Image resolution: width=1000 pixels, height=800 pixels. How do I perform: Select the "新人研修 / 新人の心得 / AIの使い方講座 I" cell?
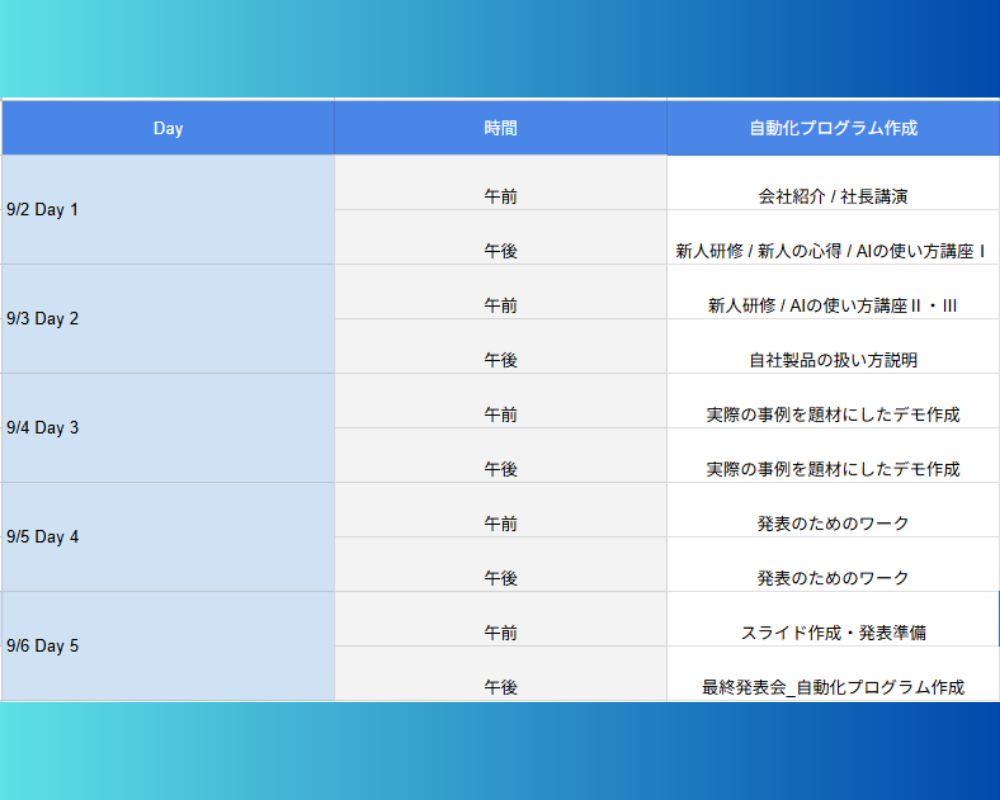click(x=833, y=237)
